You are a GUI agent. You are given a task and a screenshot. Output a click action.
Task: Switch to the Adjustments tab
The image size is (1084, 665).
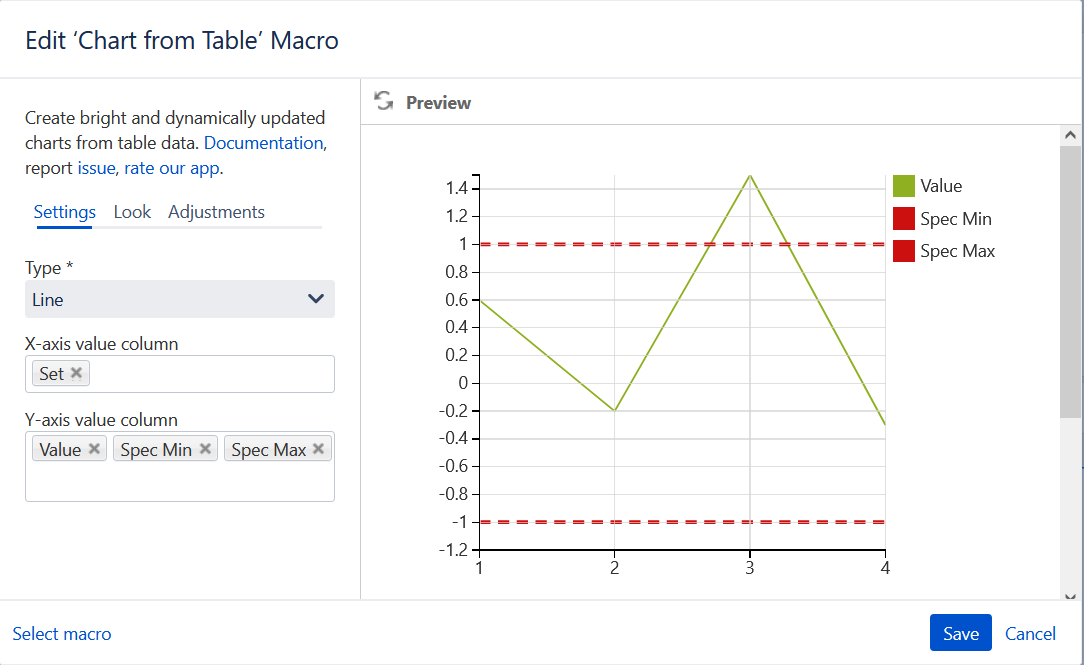pyautogui.click(x=216, y=212)
